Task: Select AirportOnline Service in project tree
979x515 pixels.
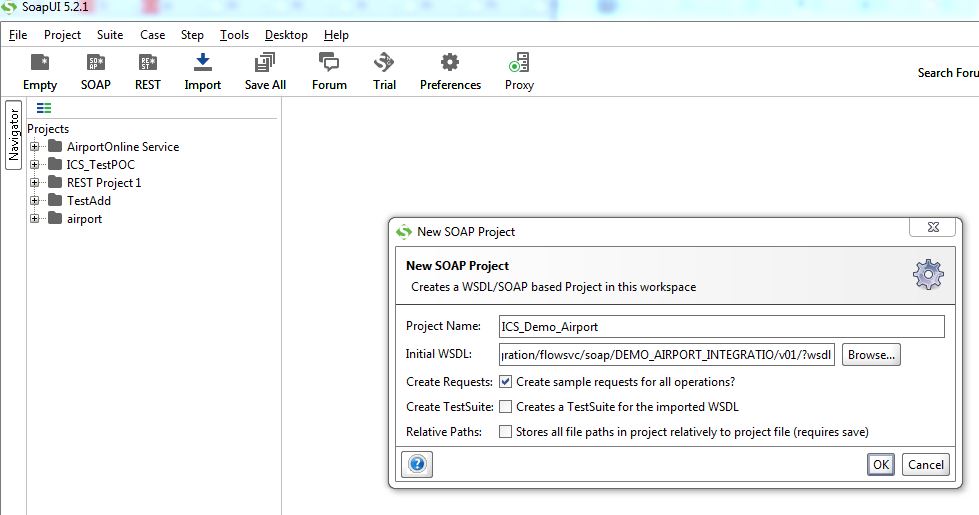Action: click(123, 147)
